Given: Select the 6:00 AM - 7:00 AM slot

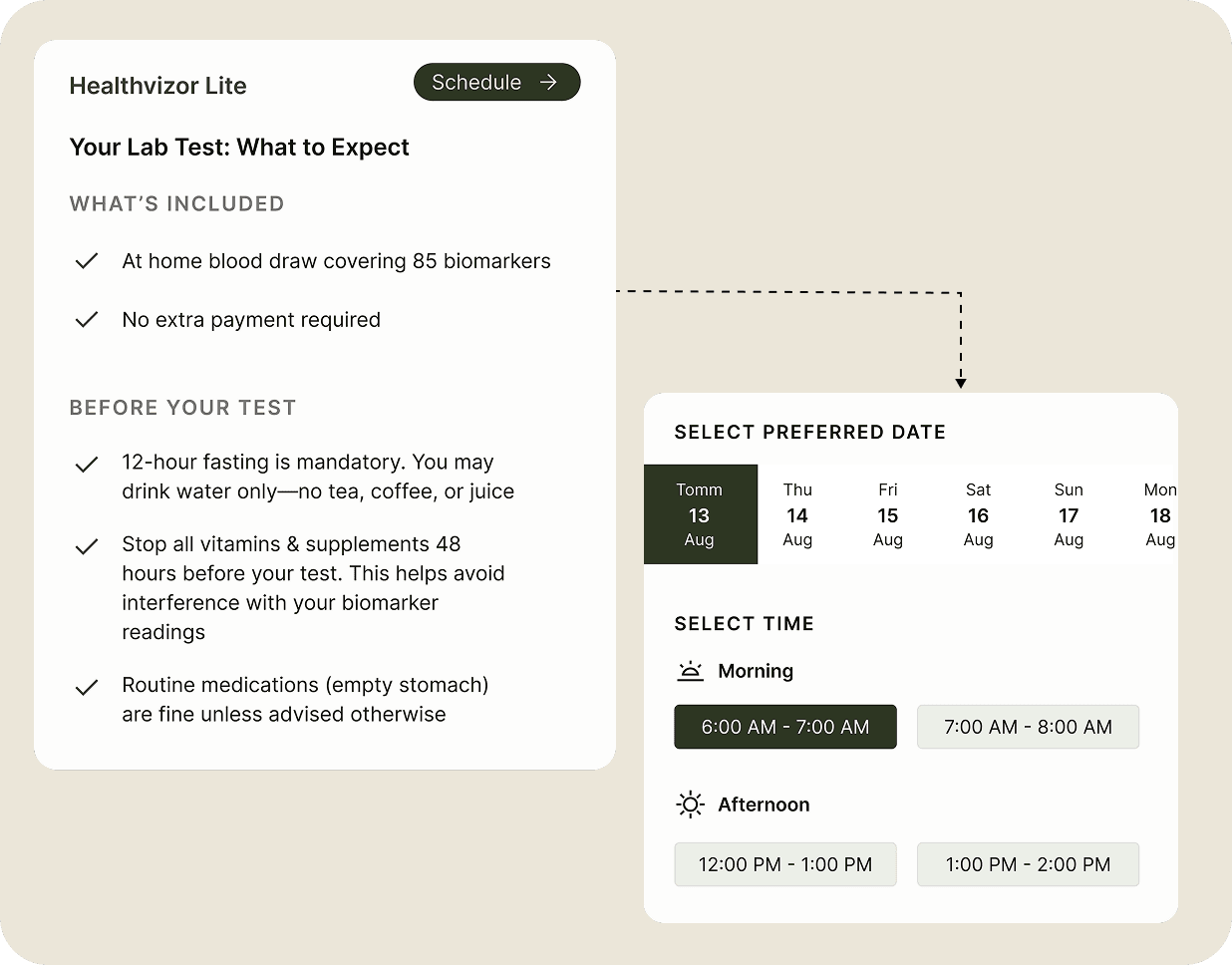Looking at the screenshot, I should [784, 727].
